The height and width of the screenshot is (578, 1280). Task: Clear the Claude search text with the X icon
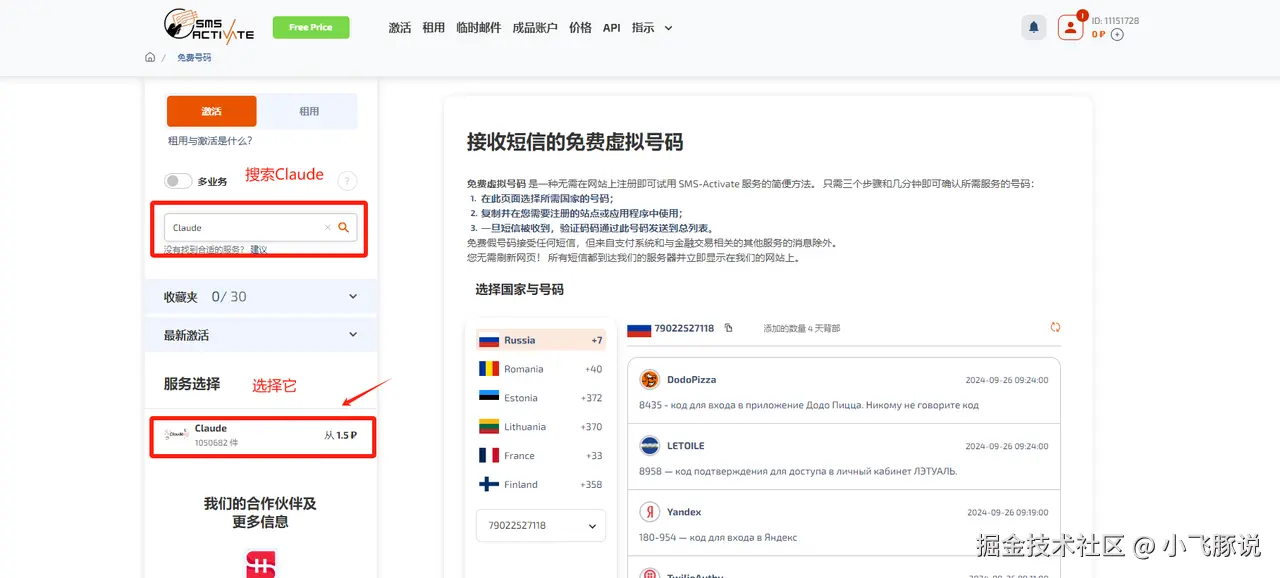(x=327, y=228)
